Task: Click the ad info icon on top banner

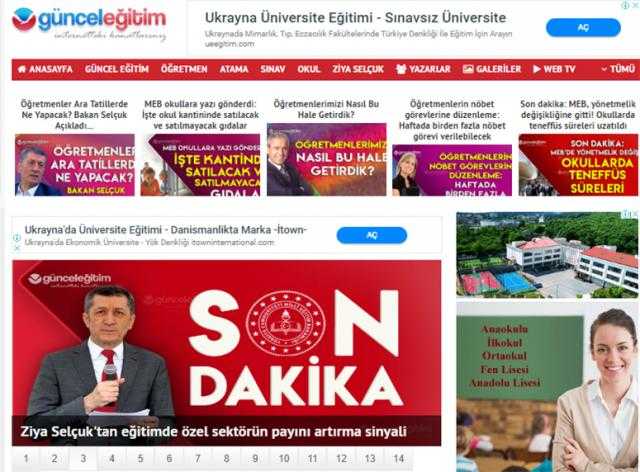Action: [x=625, y=5]
